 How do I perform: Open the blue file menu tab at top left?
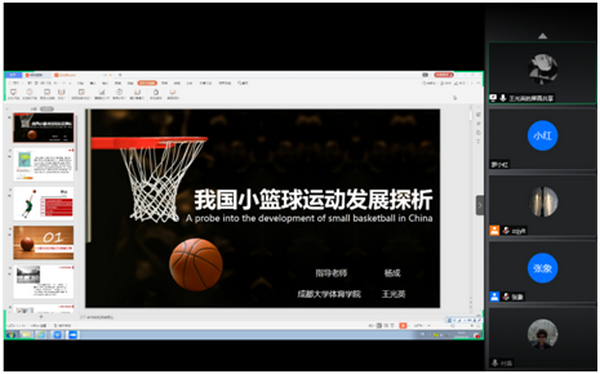(x=13, y=75)
